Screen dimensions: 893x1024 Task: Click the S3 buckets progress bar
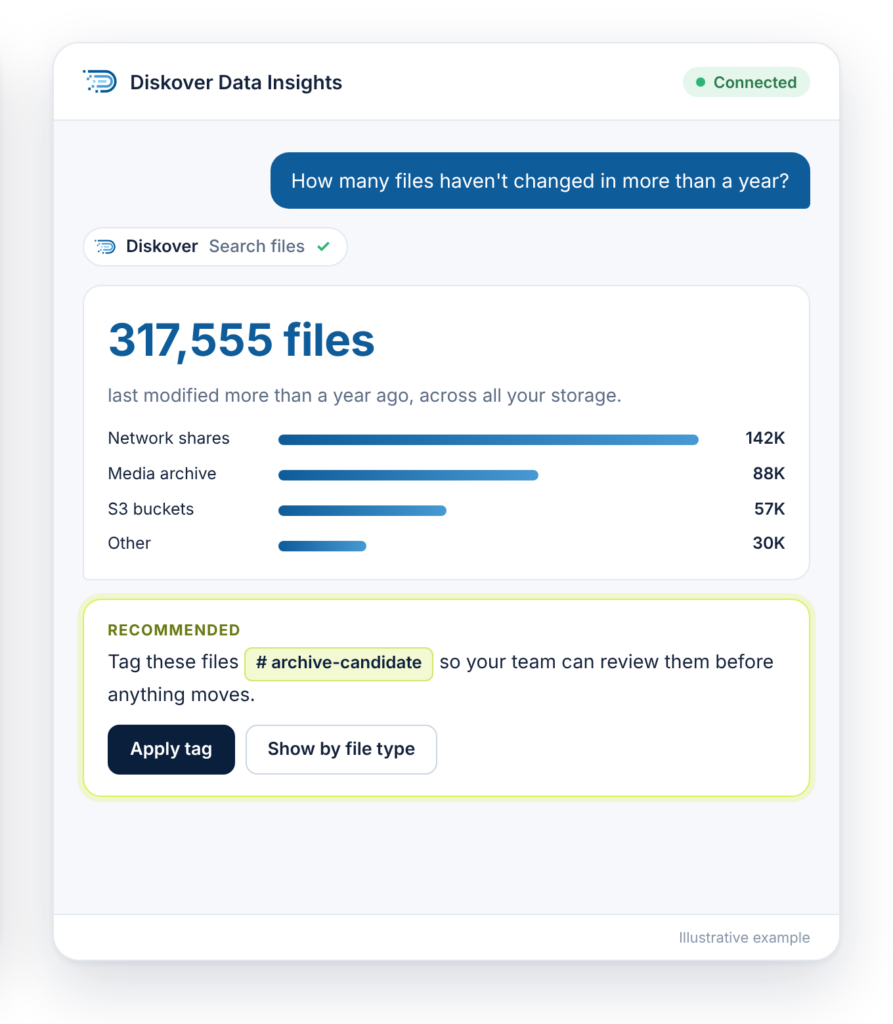363,510
